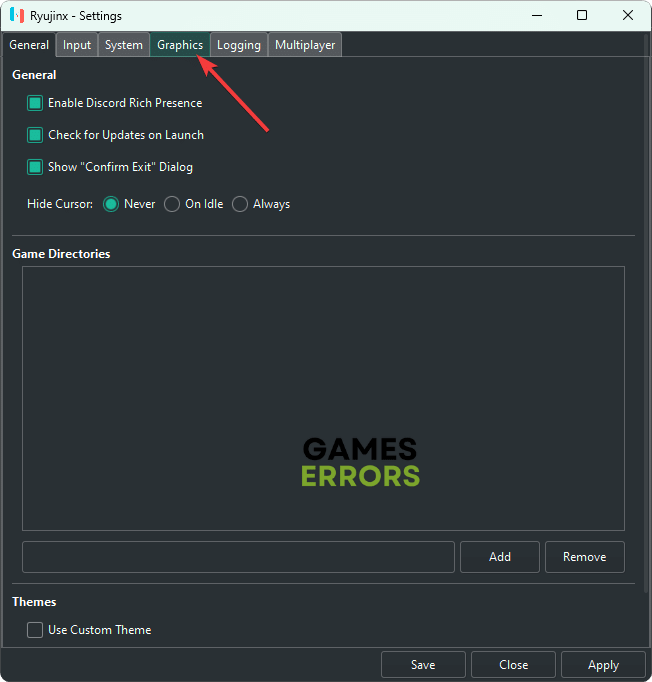Enable Use Custom Theme checkbox
This screenshot has height=682, width=652.
coord(35,630)
